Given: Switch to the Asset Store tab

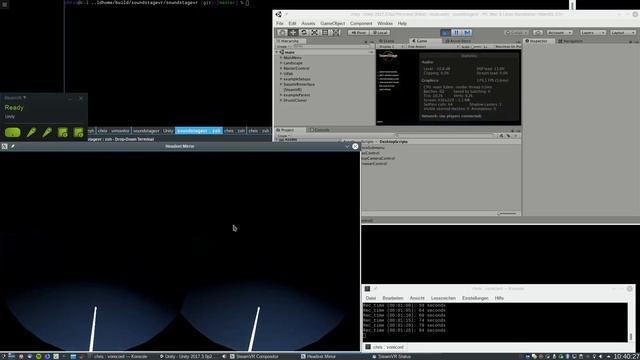Looking at the screenshot, I should coord(457,41).
